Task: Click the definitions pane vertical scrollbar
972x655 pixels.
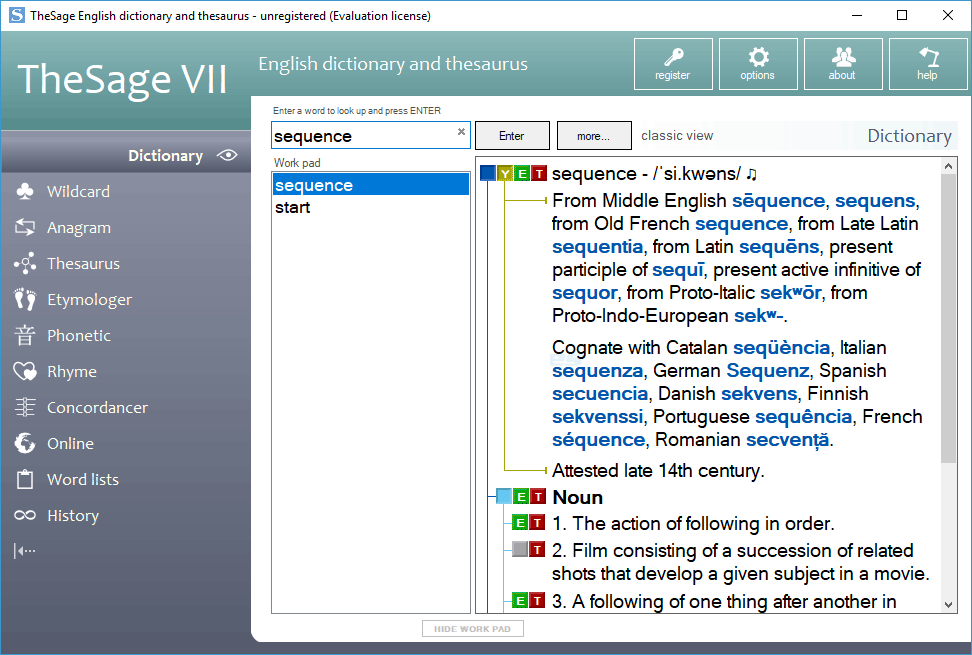Action: [948, 320]
